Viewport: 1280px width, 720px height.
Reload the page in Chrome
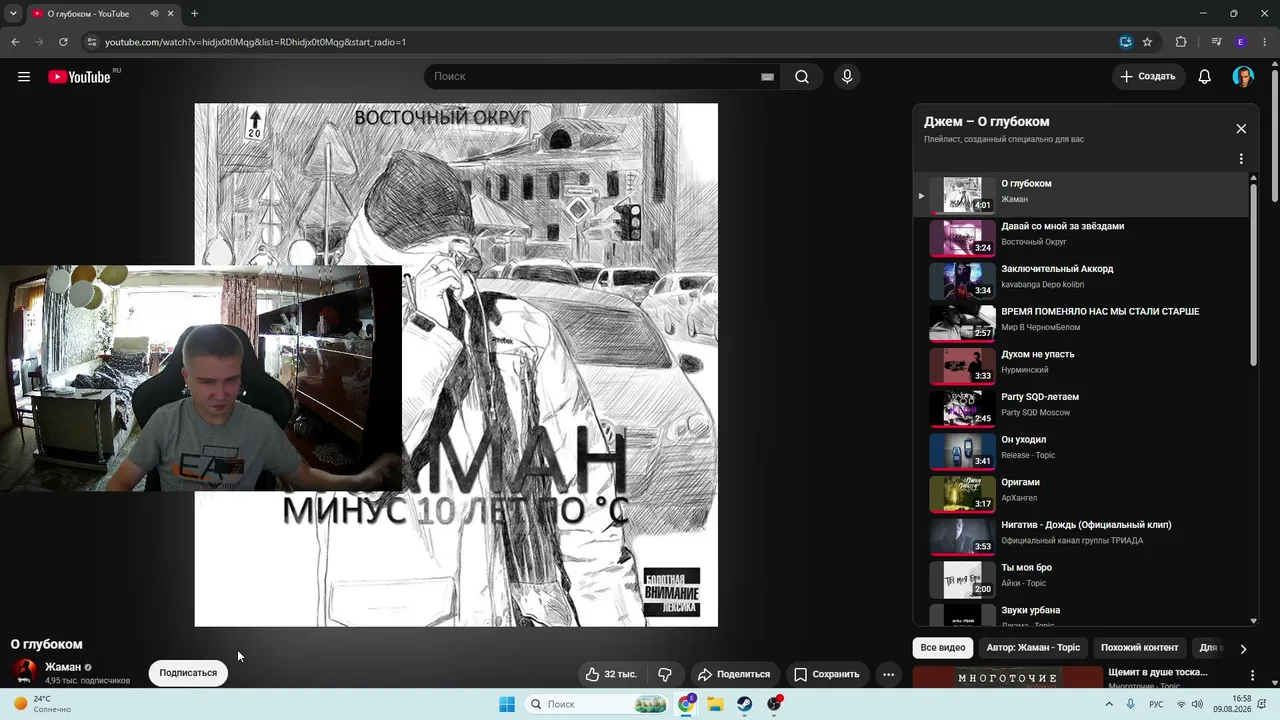click(63, 42)
